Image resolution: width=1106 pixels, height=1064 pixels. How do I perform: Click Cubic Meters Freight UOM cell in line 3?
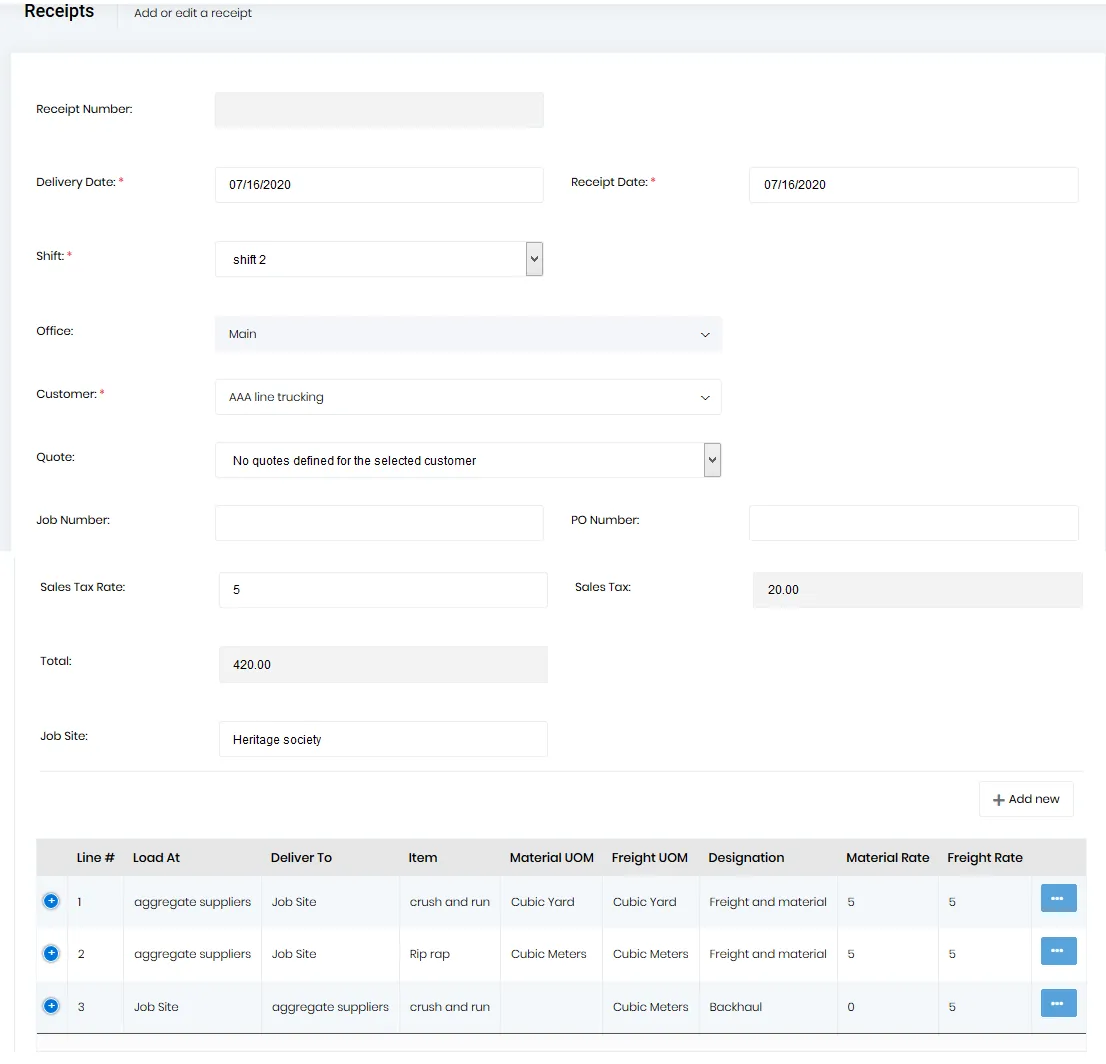(650, 1007)
